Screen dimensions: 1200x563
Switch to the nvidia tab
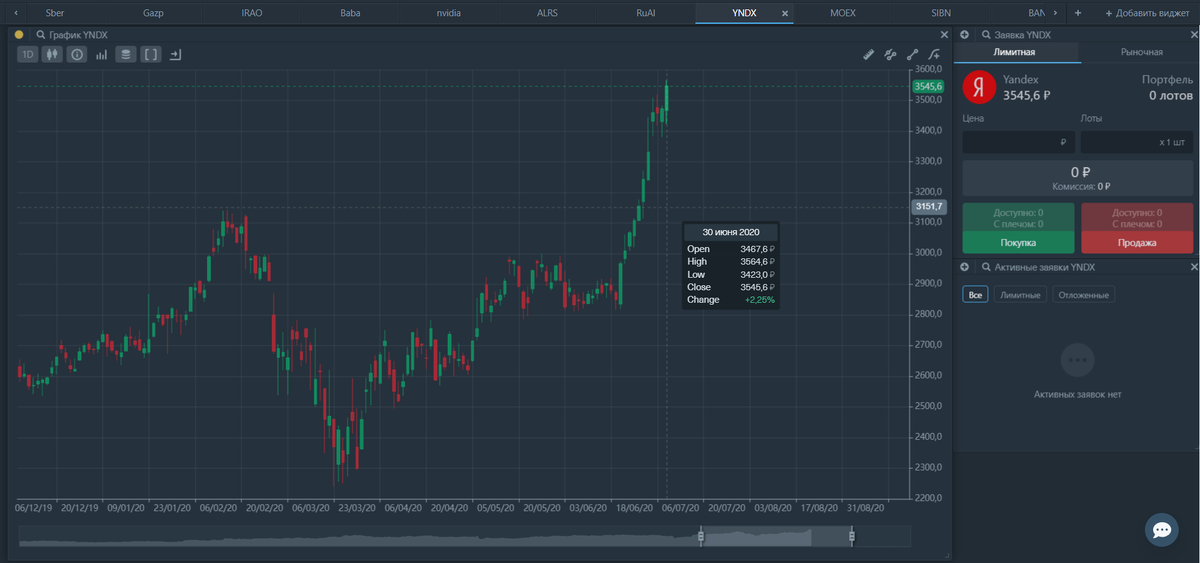449,13
